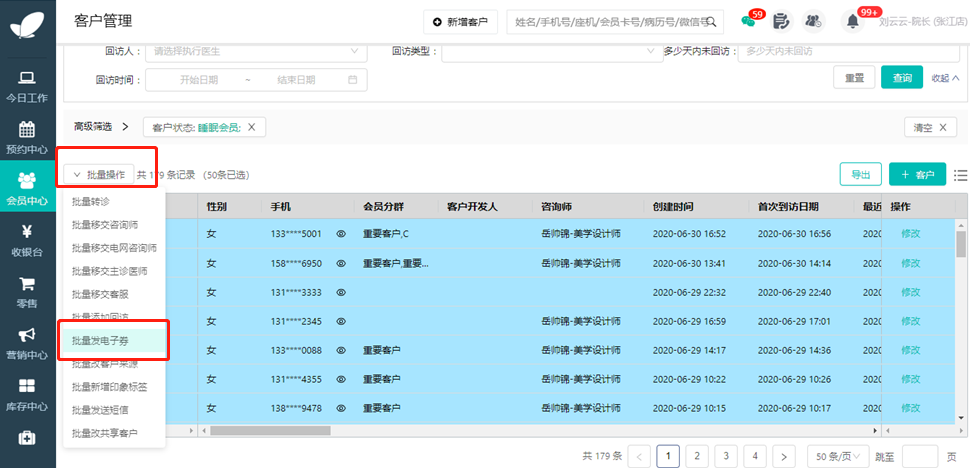Open 收银台 yen icon
970x468 pixels.
27,232
